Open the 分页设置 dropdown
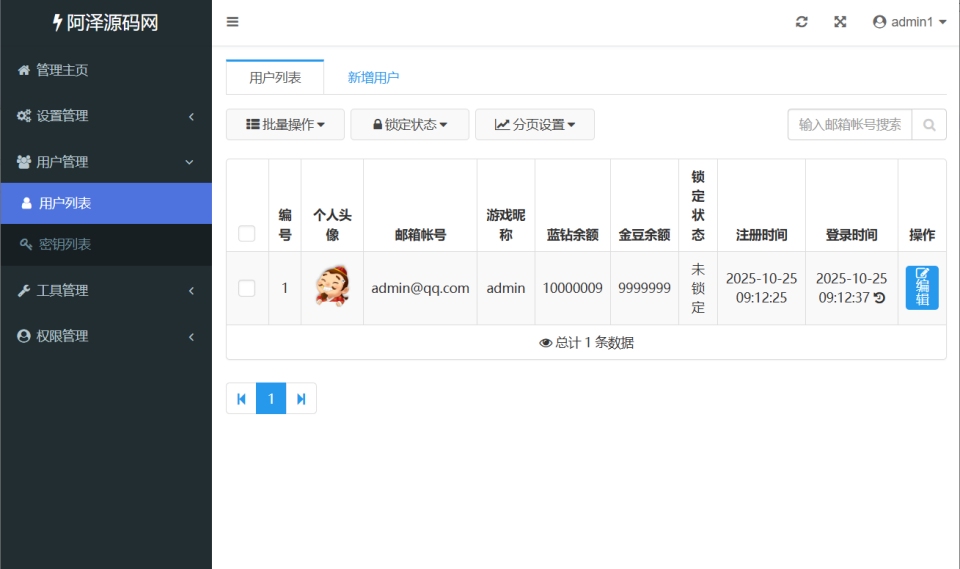Viewport: 960px width, 569px height. (534, 125)
